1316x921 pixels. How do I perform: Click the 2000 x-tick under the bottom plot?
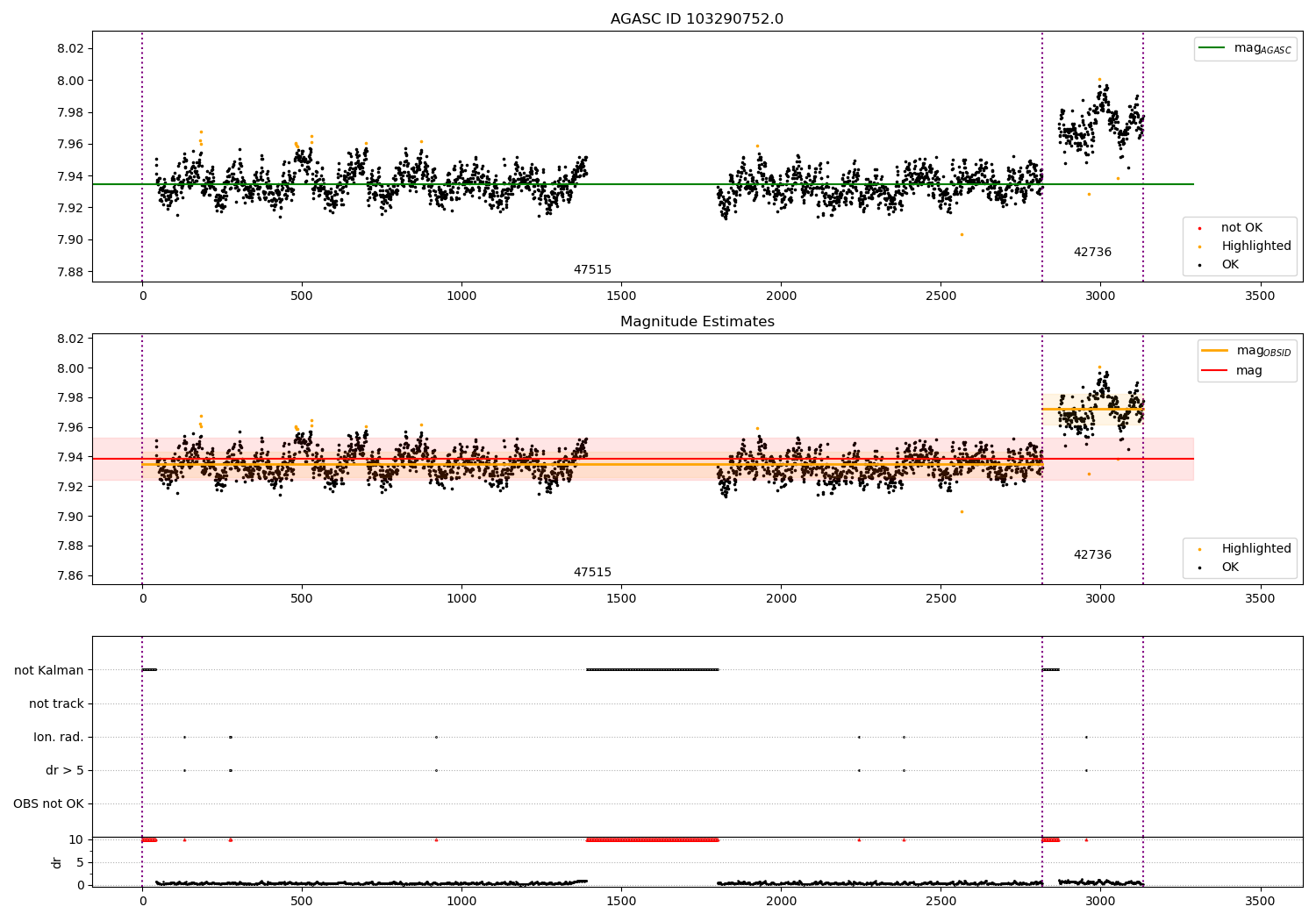[x=781, y=901]
